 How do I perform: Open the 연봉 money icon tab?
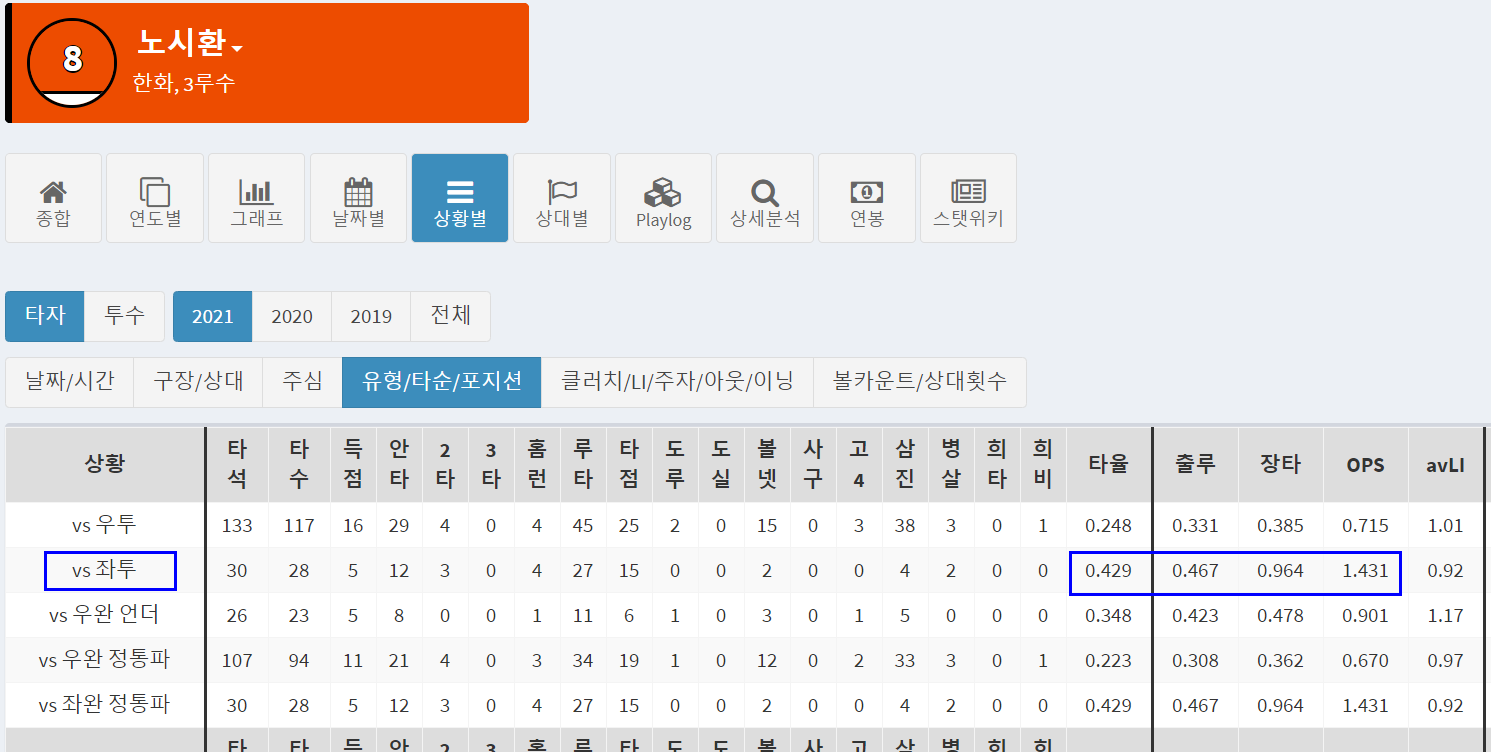[867, 198]
